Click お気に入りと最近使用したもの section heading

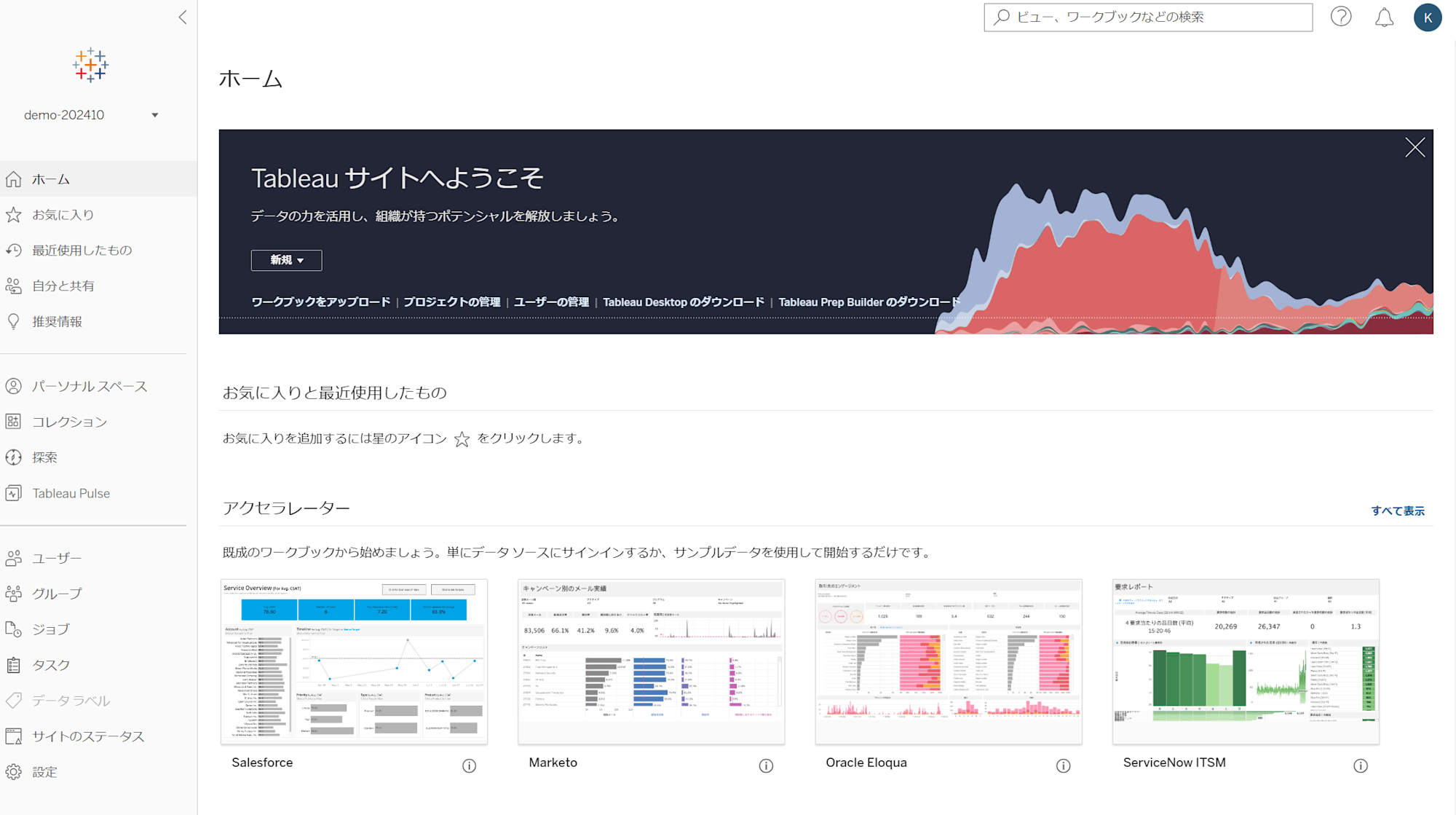[x=334, y=393]
